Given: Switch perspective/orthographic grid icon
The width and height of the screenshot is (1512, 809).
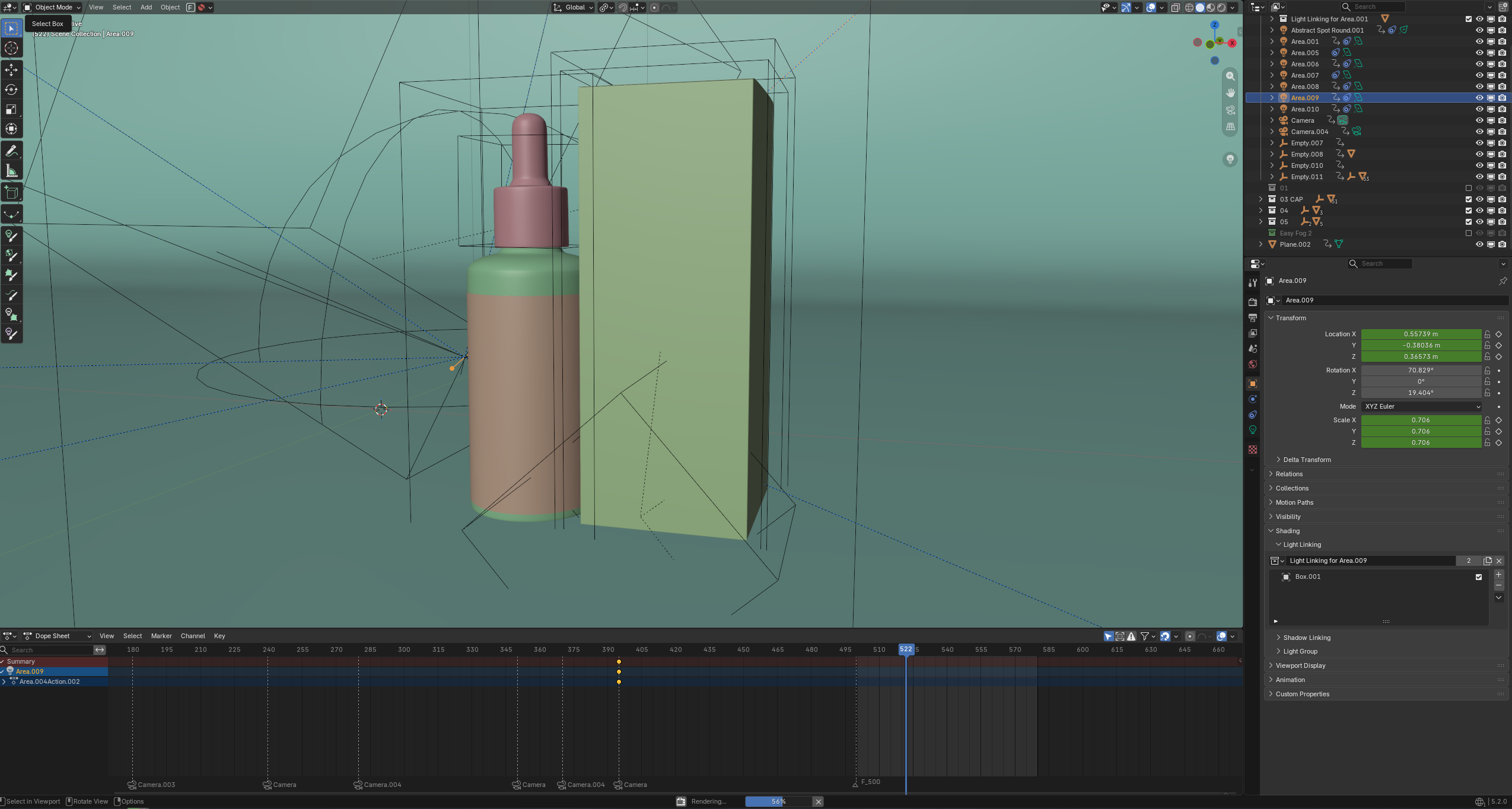Looking at the screenshot, I should [x=1230, y=127].
